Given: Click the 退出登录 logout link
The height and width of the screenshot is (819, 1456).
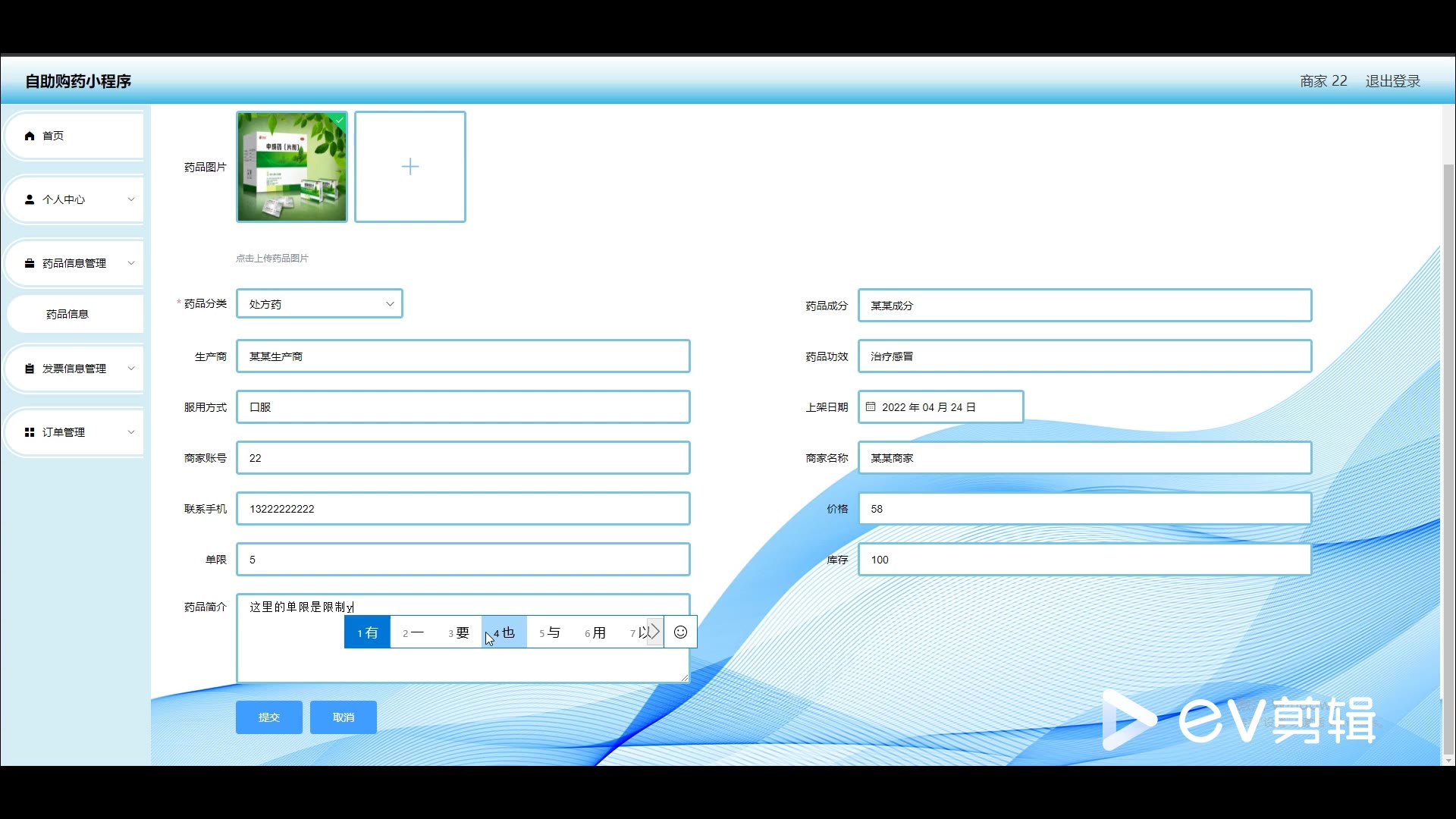Looking at the screenshot, I should click(x=1392, y=81).
